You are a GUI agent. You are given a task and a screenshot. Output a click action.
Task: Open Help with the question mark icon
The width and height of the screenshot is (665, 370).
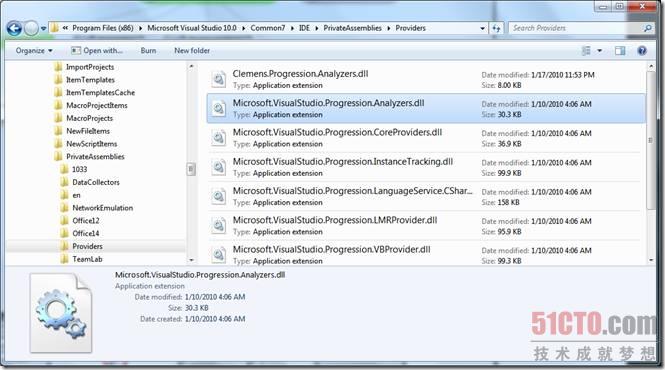[x=642, y=51]
